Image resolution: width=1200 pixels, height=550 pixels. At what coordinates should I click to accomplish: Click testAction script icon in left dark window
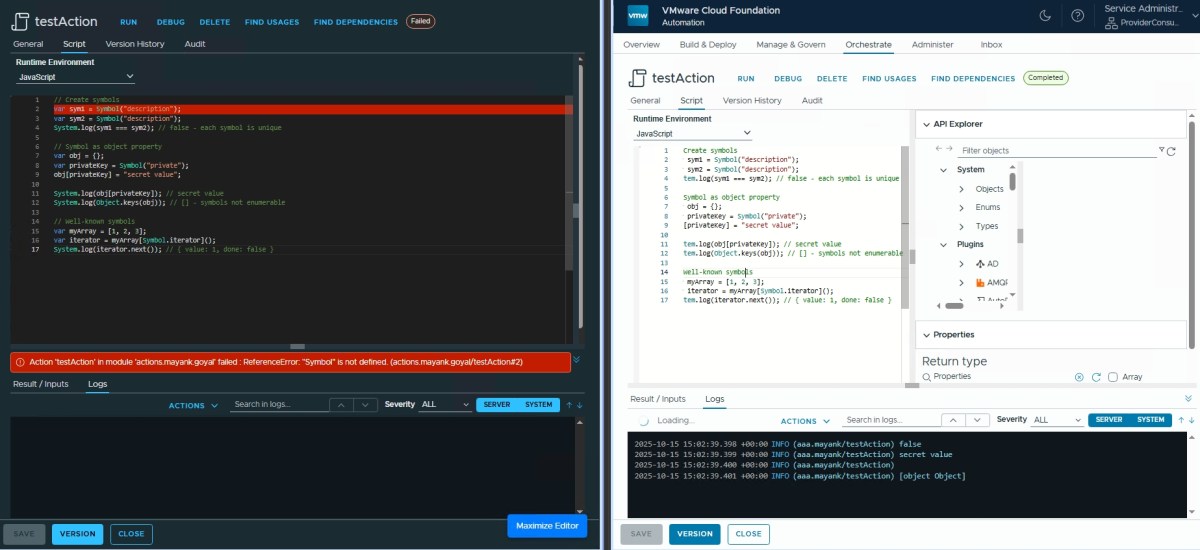pos(19,21)
